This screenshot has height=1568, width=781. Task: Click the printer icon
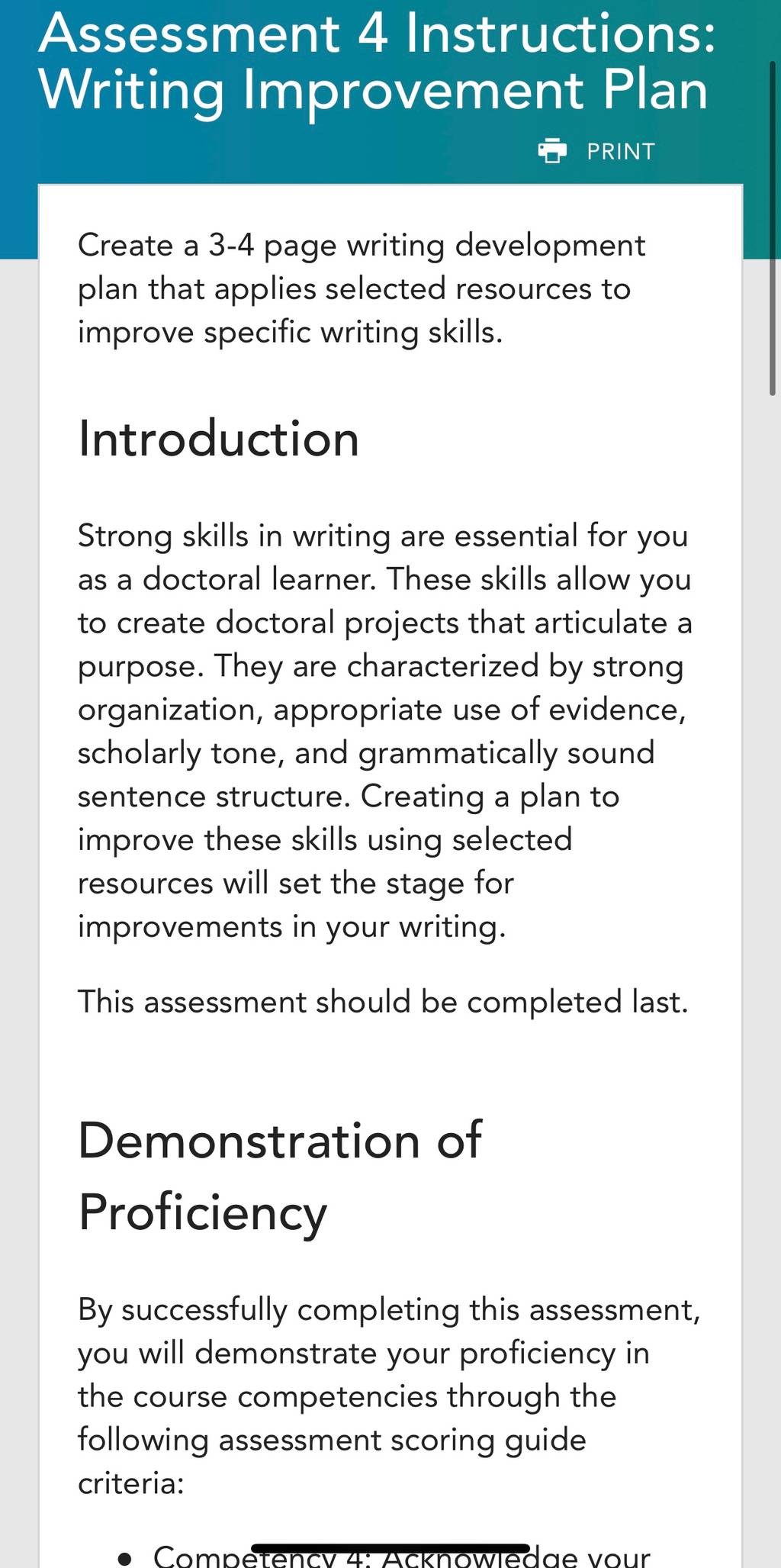click(552, 151)
